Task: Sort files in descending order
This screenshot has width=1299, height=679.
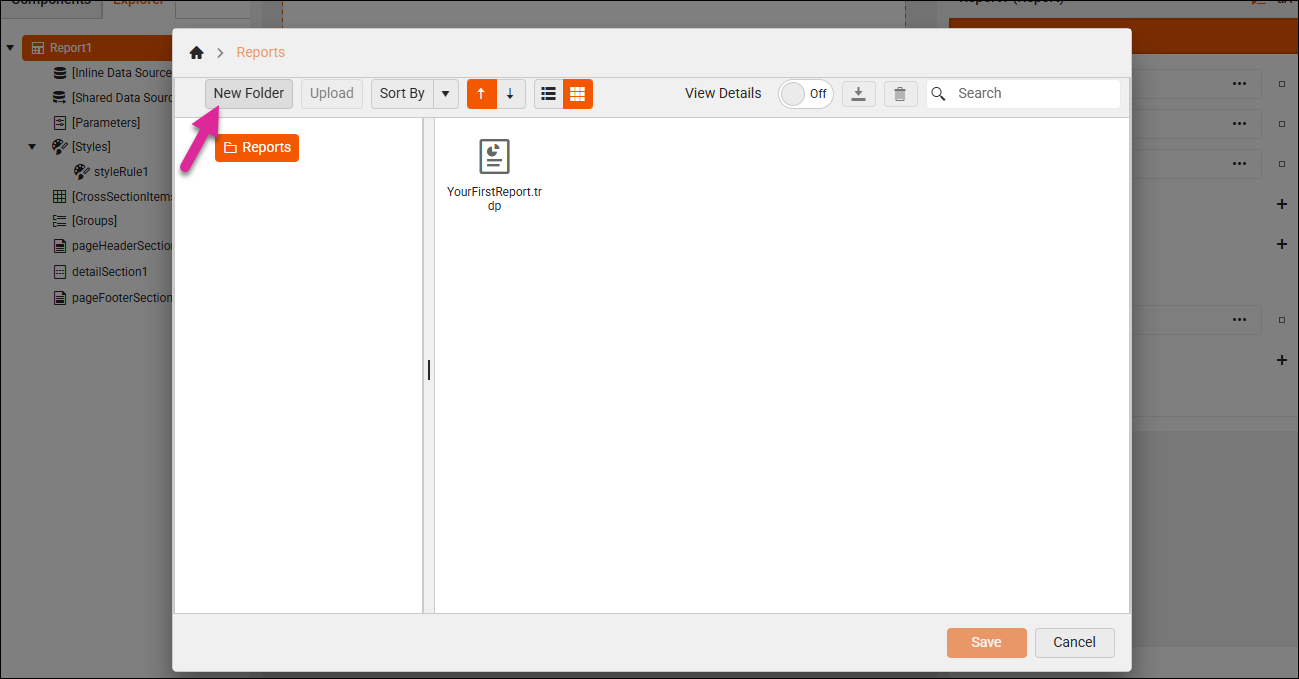Action: point(511,94)
